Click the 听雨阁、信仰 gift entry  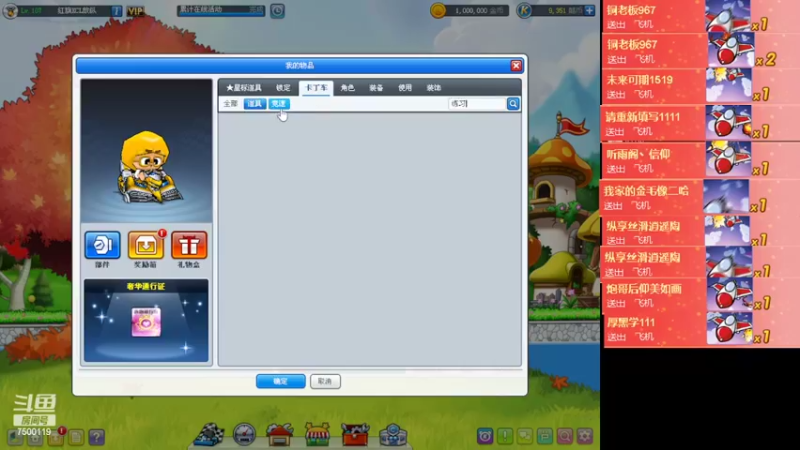tap(701, 160)
